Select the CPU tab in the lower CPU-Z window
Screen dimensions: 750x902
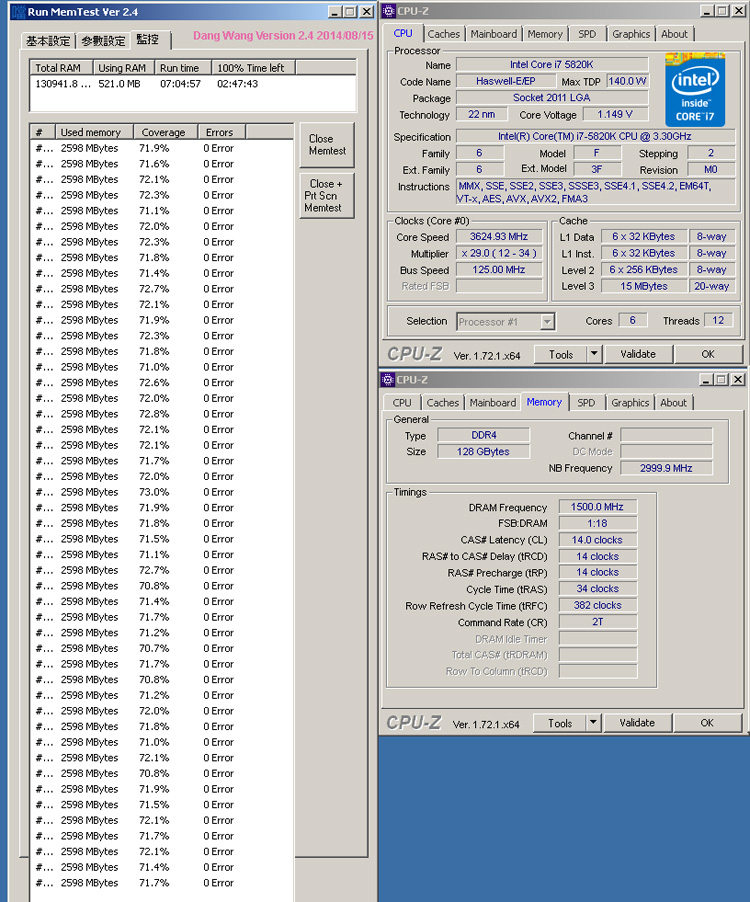pyautogui.click(x=401, y=403)
